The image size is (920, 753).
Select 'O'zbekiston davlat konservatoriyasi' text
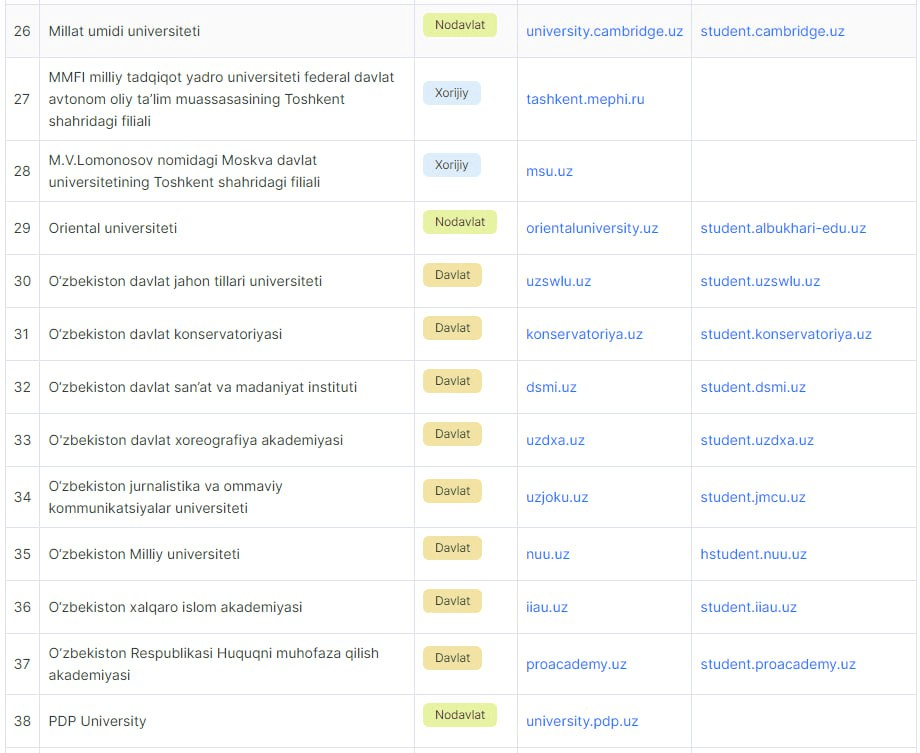(165, 334)
